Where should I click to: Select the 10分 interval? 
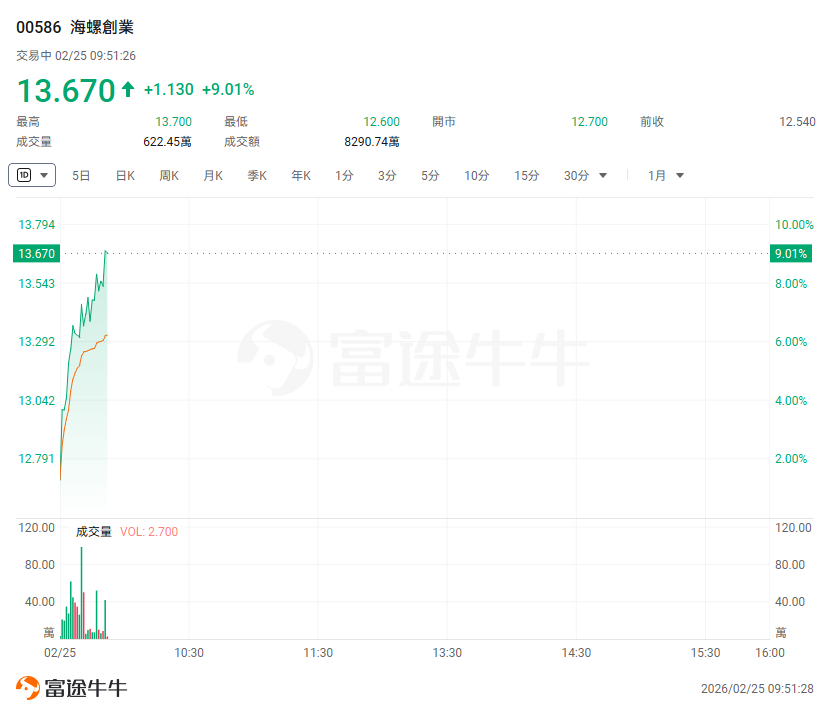[x=476, y=176]
